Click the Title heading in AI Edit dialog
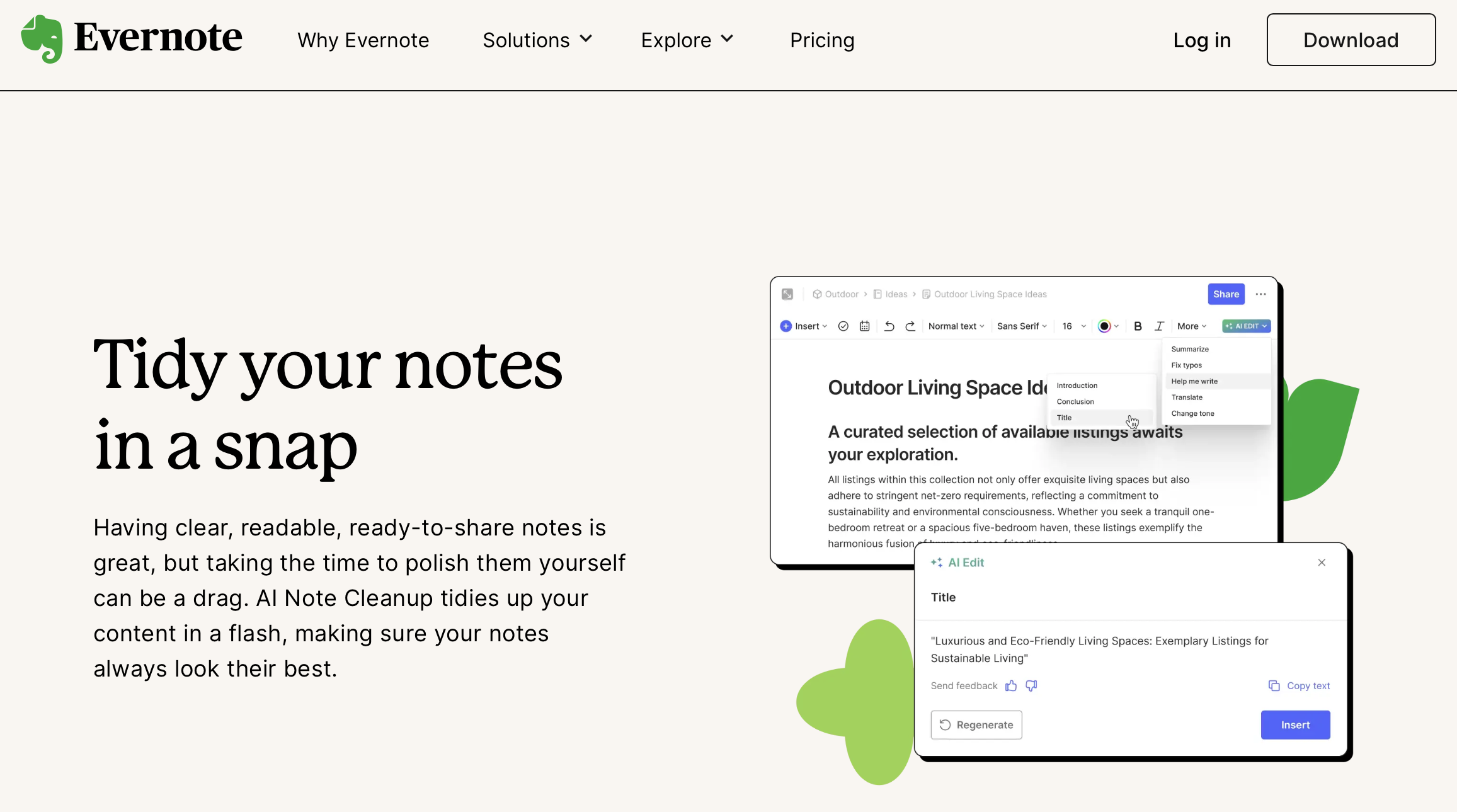Screen dimensions: 1457x812 click(943, 597)
